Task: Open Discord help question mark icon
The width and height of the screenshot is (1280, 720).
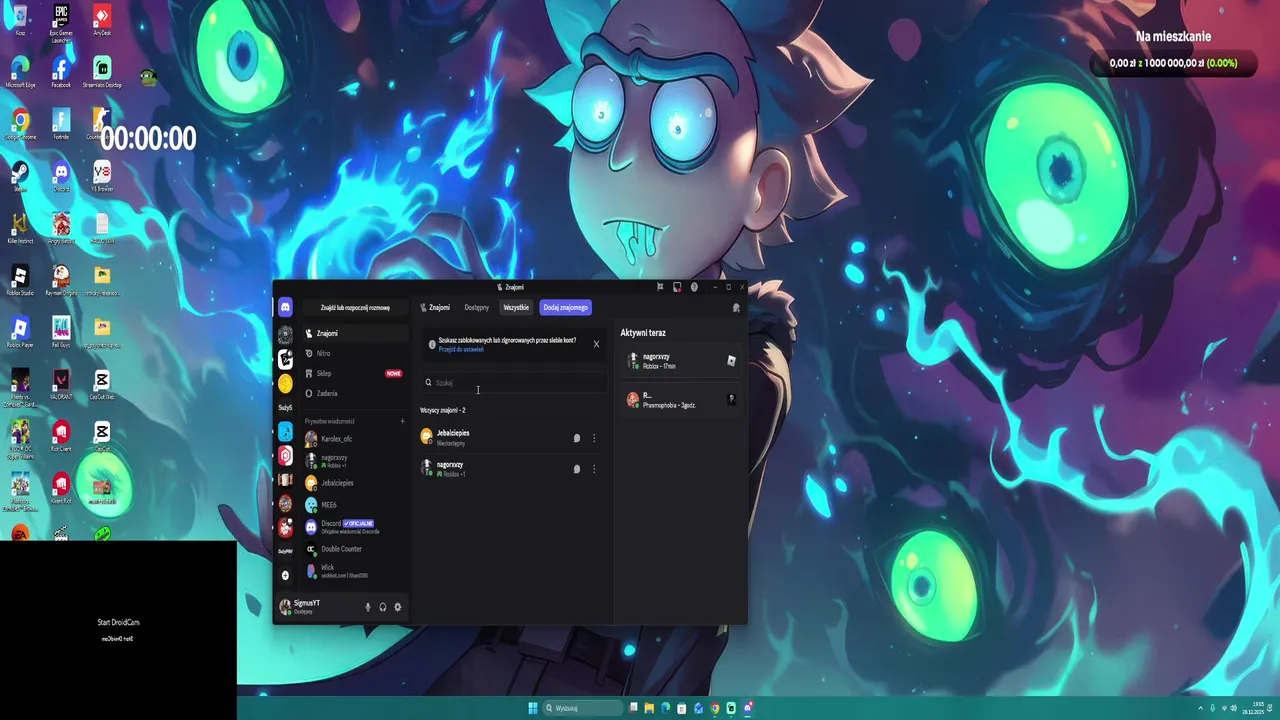Action: coord(694,287)
